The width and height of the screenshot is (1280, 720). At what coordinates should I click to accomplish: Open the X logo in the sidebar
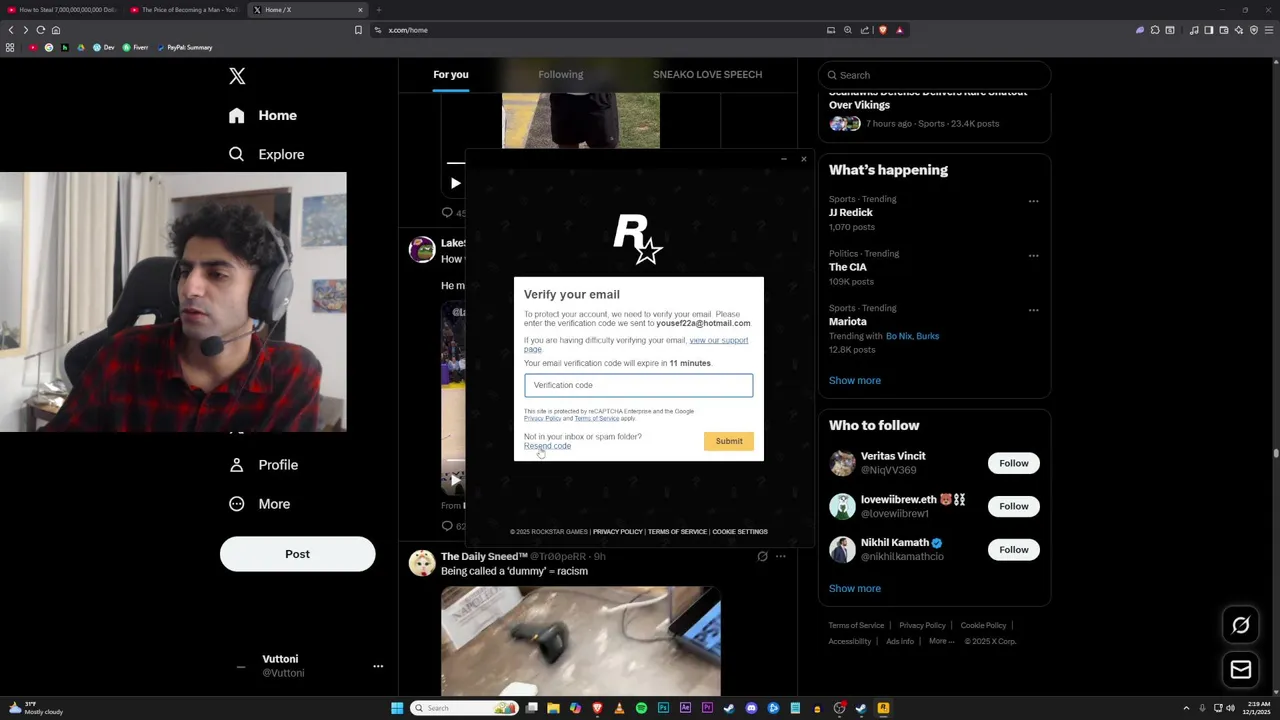(237, 76)
